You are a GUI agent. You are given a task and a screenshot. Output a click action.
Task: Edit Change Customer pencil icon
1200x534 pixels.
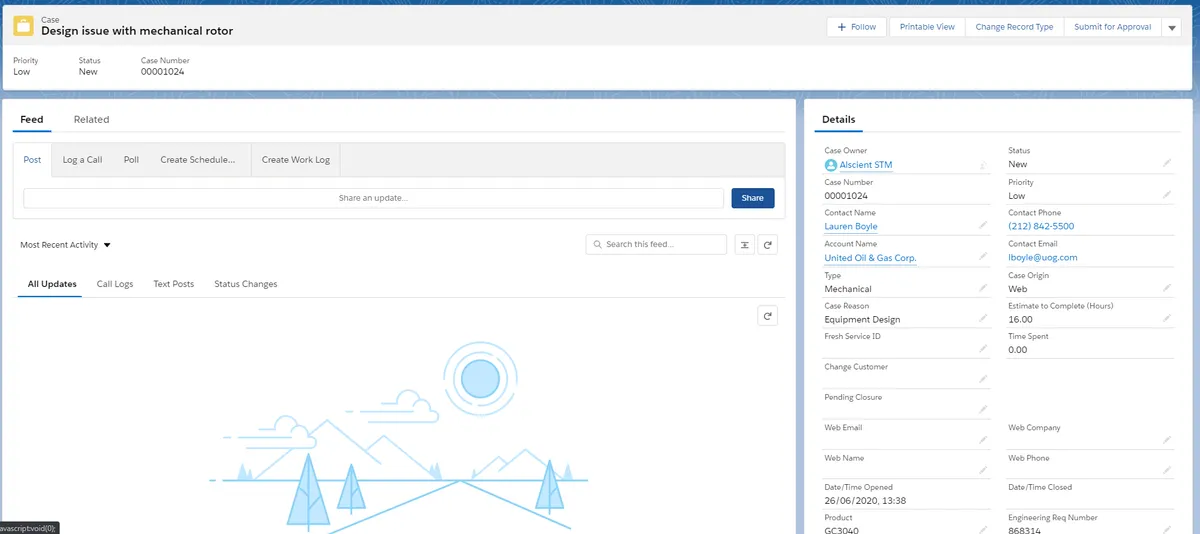coord(983,379)
